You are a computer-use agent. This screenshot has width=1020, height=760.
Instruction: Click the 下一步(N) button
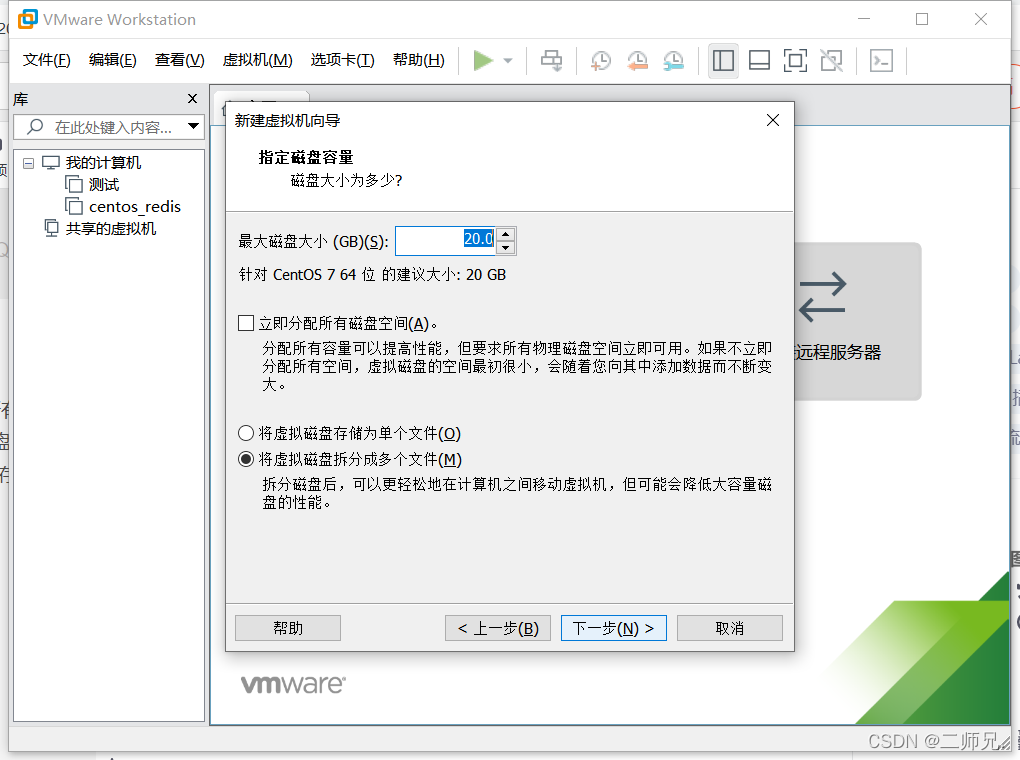(613, 627)
